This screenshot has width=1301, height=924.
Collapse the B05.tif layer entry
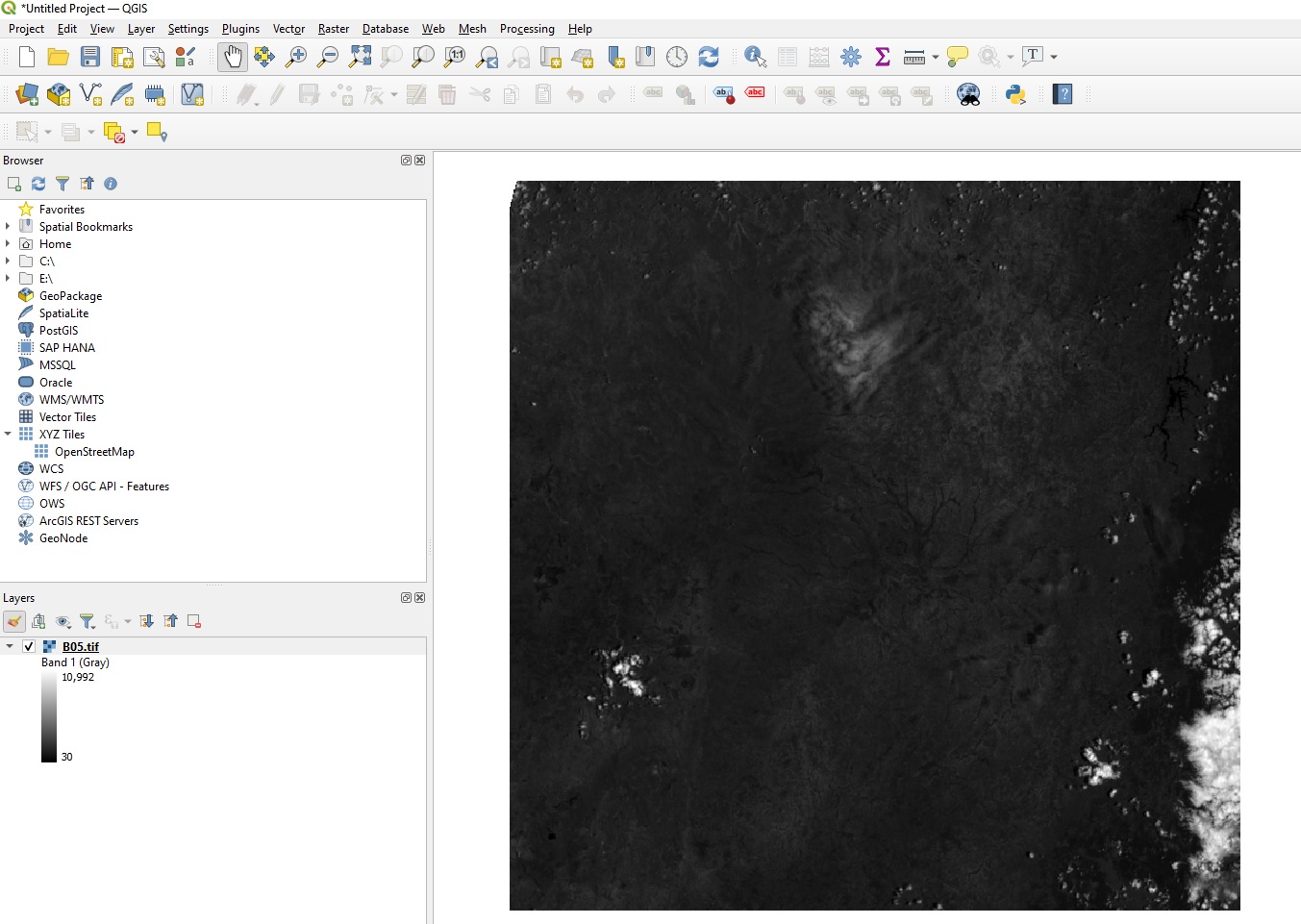pos(10,646)
